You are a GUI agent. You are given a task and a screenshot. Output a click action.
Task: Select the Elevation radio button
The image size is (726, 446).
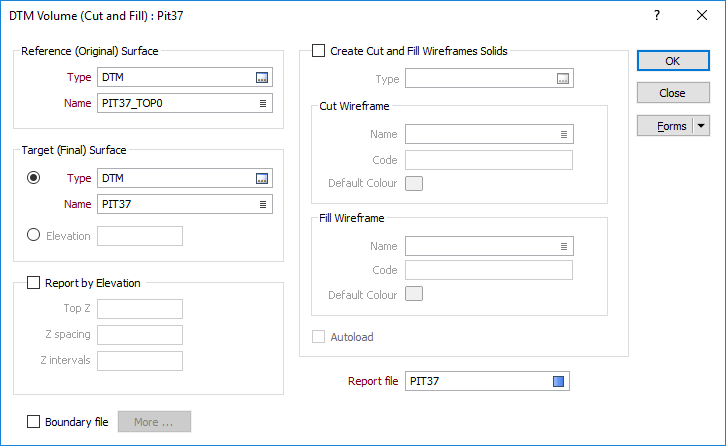(x=33, y=235)
